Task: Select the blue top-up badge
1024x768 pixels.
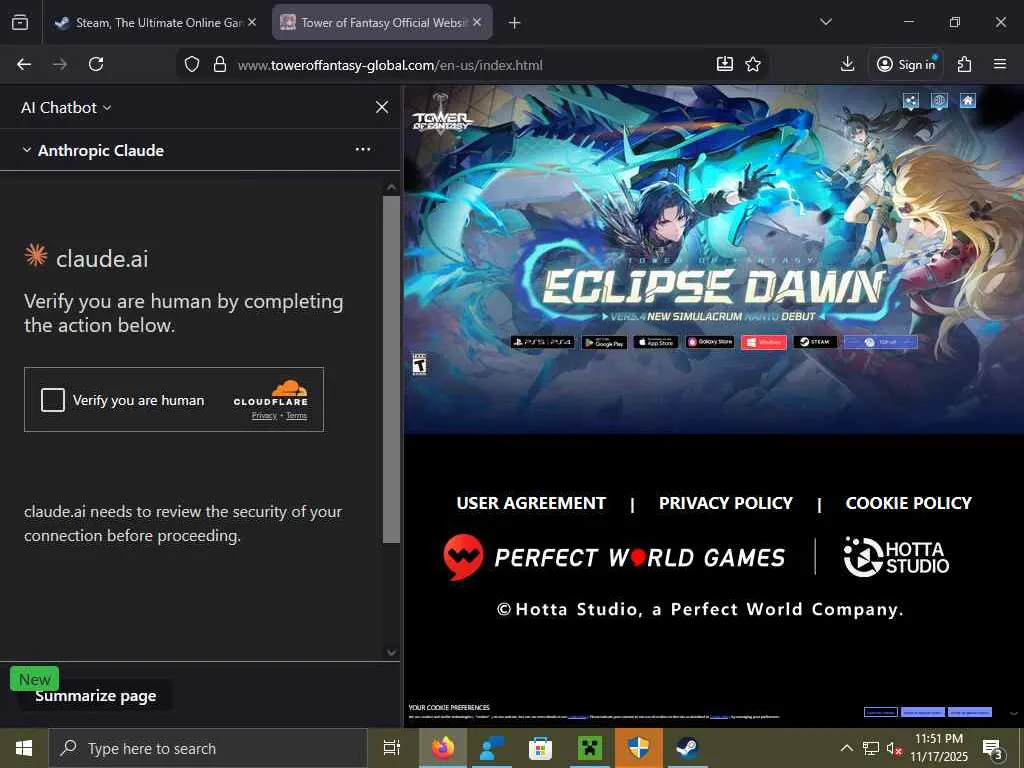Action: coord(880,342)
